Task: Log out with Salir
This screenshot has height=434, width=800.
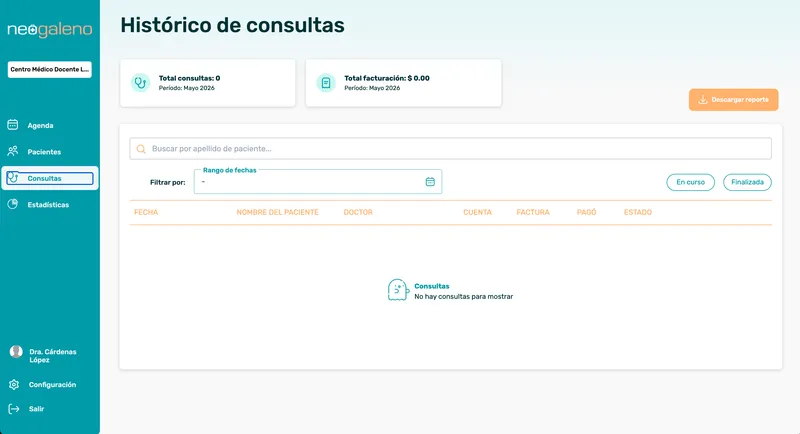Action: click(x=36, y=409)
